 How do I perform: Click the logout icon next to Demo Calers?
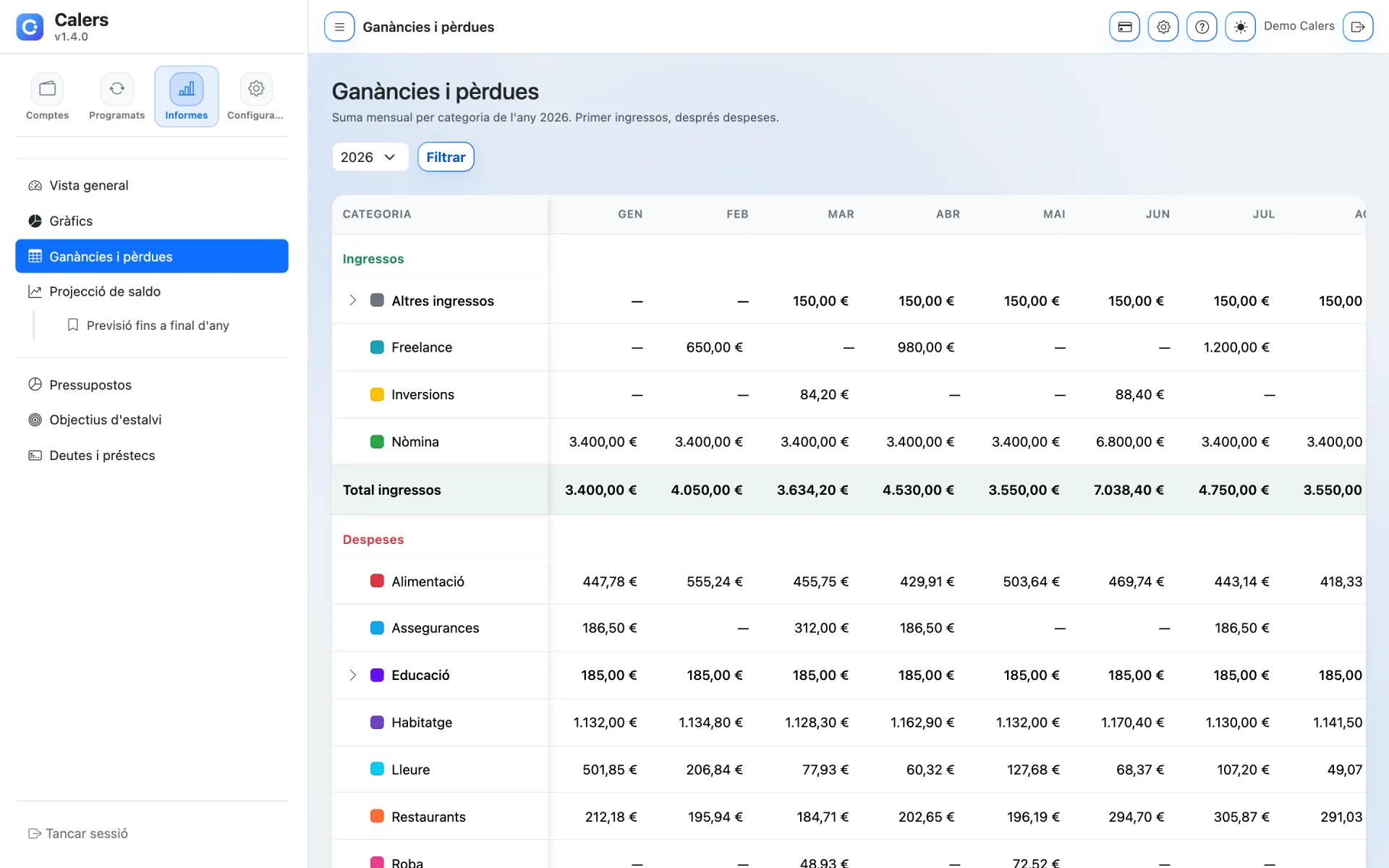(x=1358, y=27)
